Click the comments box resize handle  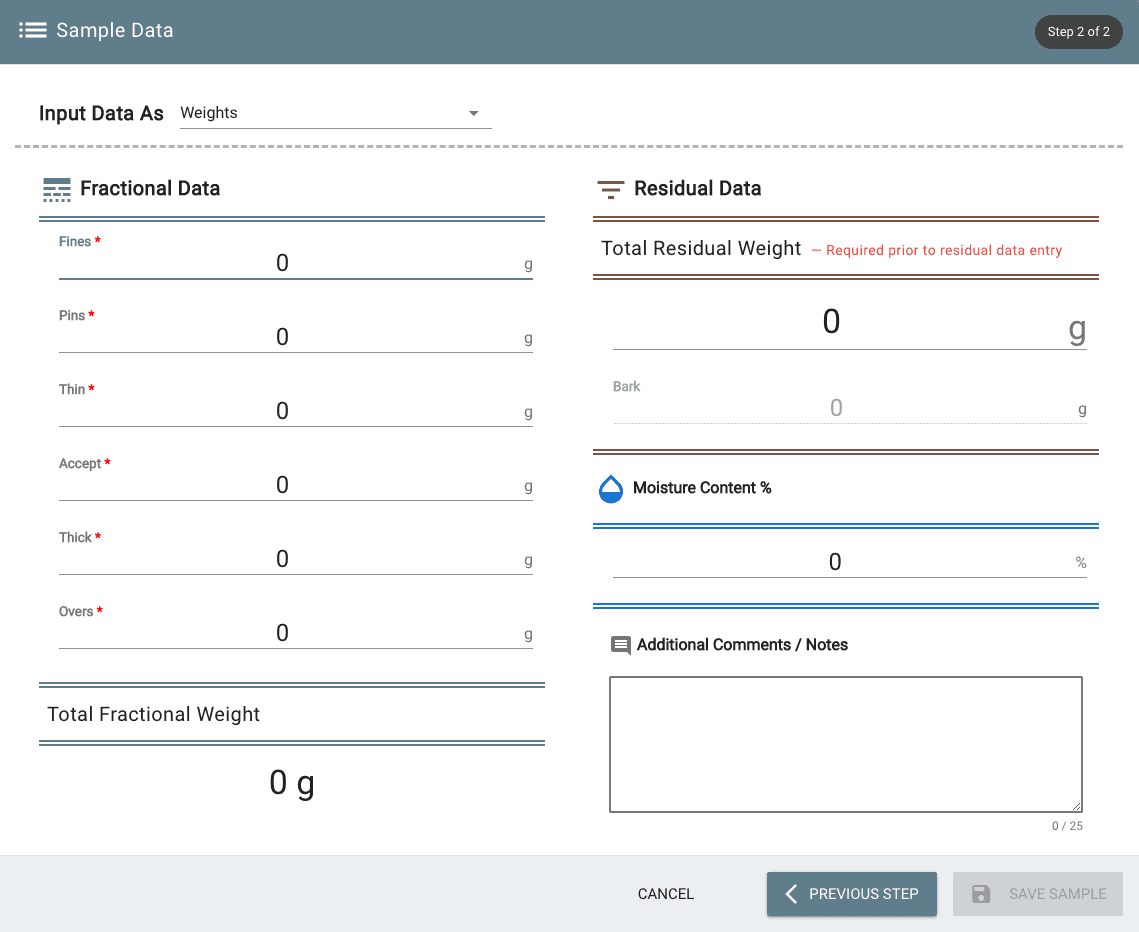1077,806
